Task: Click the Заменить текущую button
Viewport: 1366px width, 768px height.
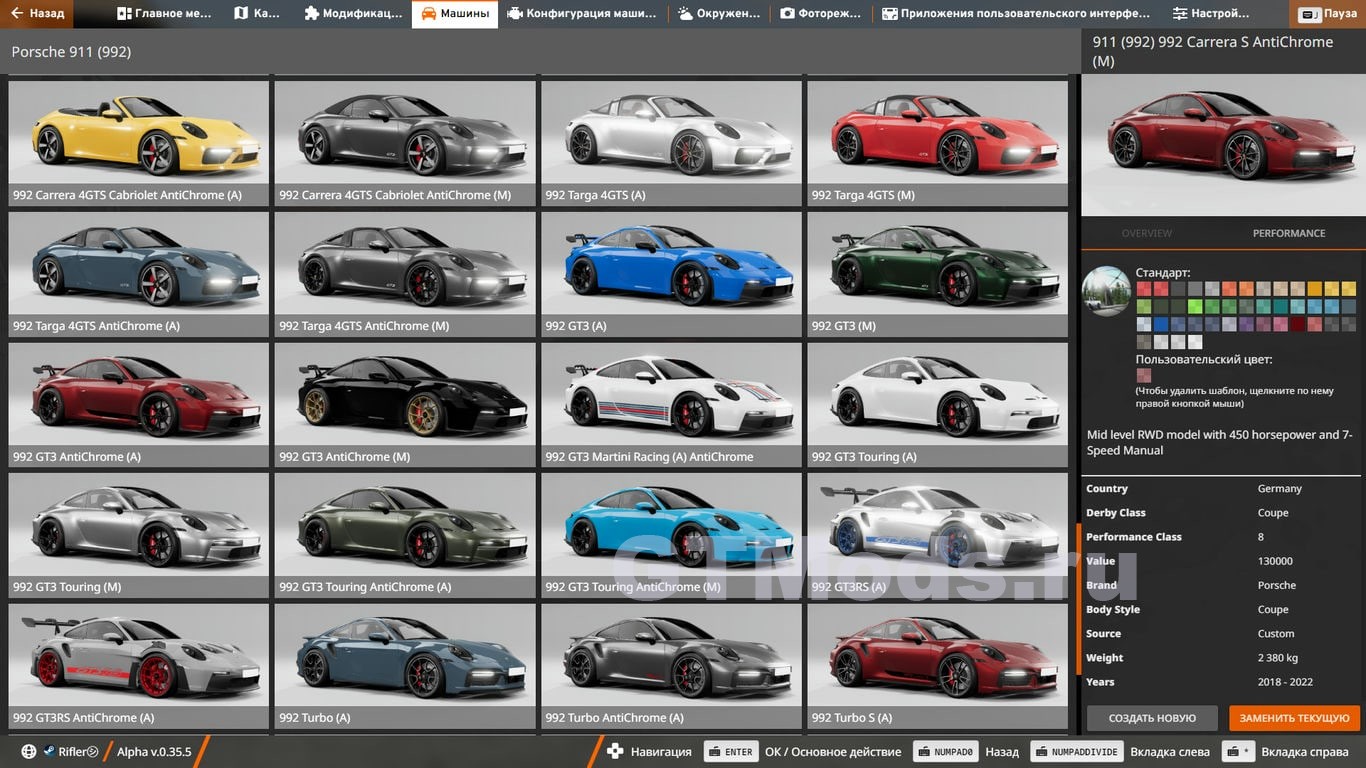Action: point(1295,718)
